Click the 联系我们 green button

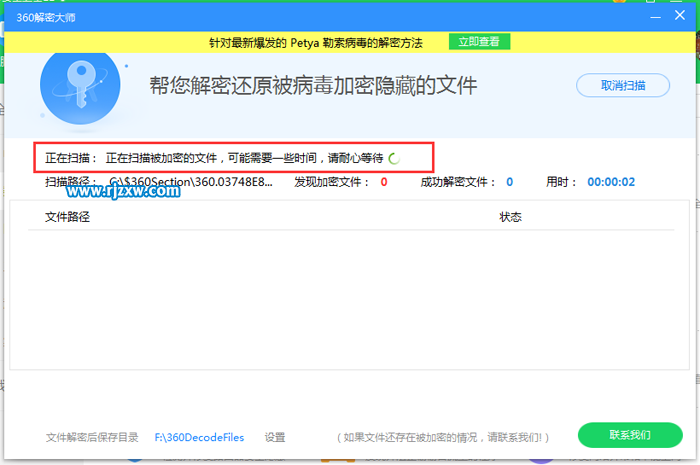630,435
